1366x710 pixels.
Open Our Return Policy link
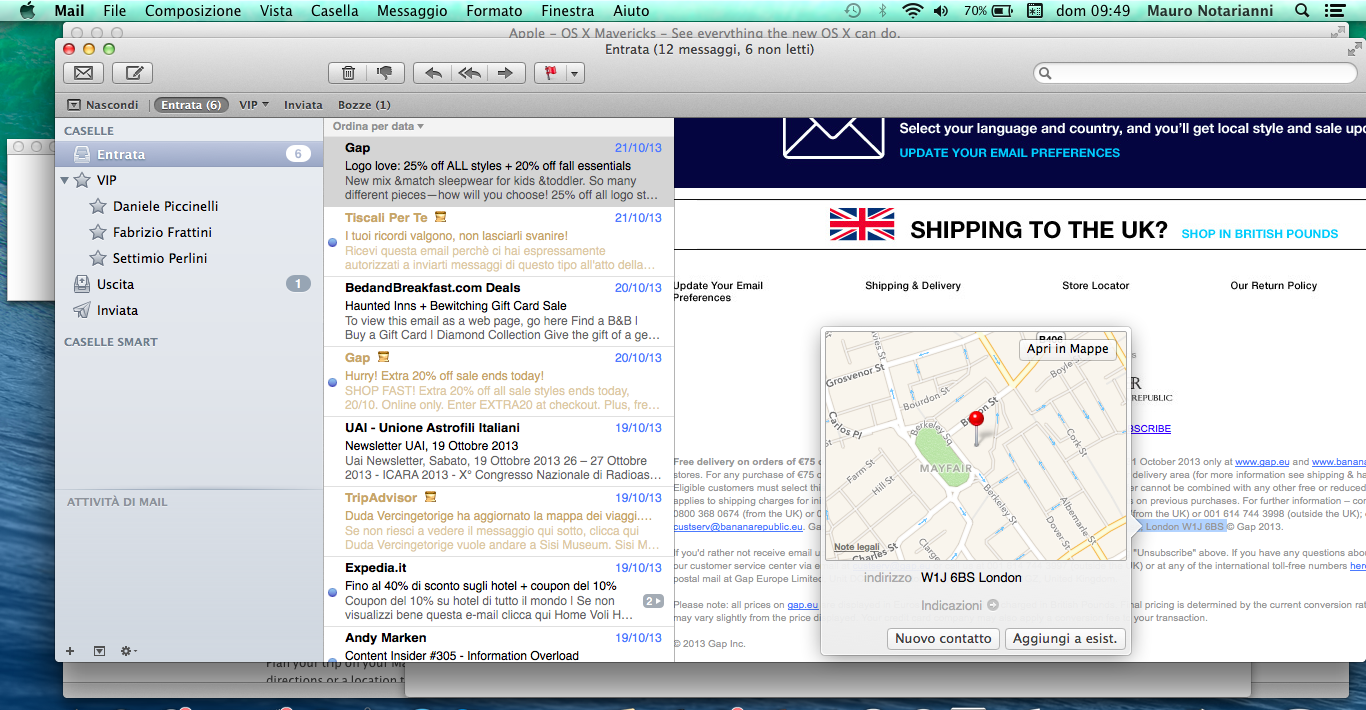click(1273, 286)
